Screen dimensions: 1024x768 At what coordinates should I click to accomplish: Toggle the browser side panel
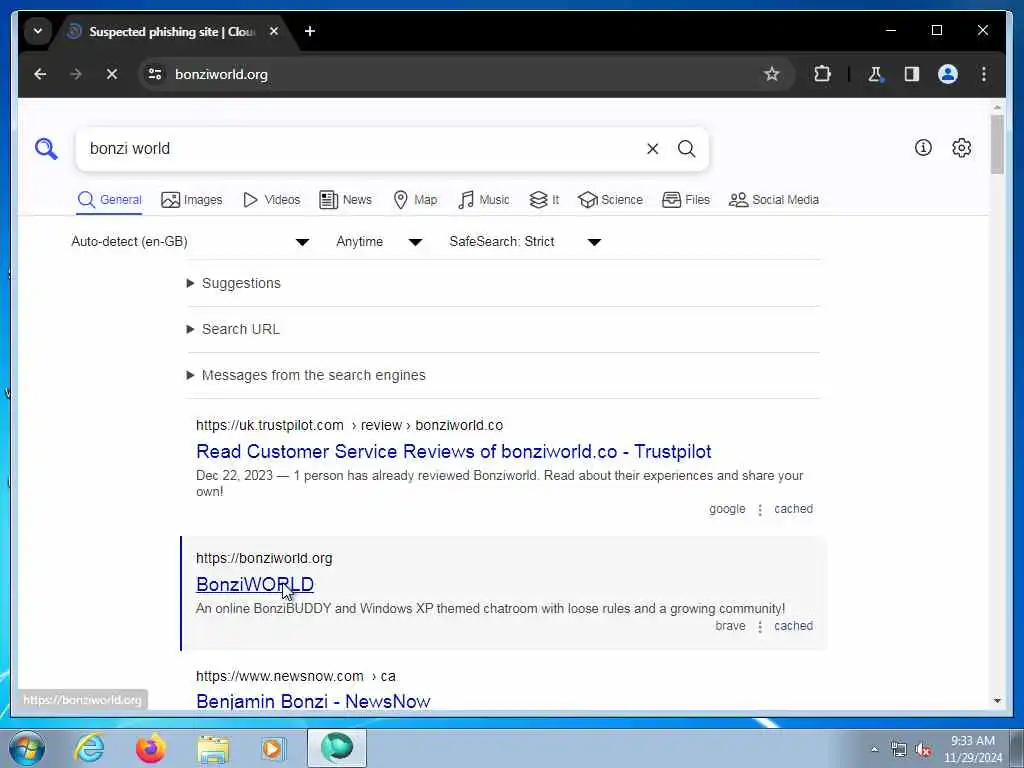pyautogui.click(x=912, y=74)
